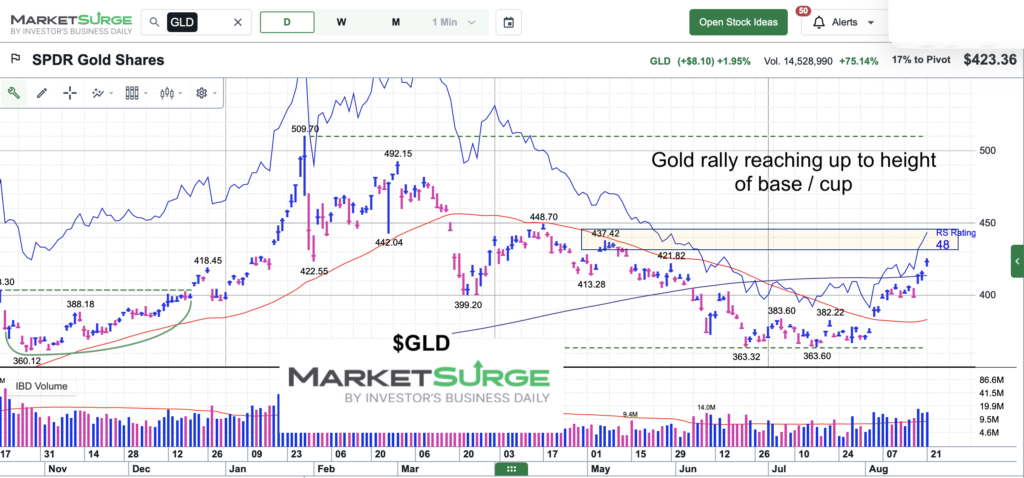Click the SPDR Gold Shares title

point(98,60)
